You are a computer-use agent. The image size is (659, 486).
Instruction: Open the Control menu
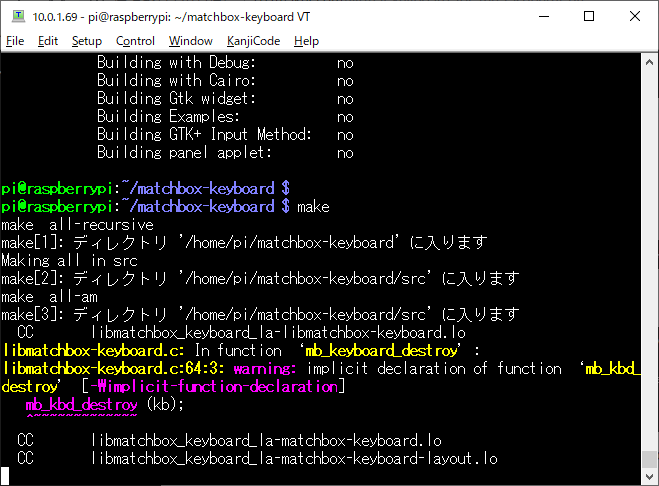[135, 41]
